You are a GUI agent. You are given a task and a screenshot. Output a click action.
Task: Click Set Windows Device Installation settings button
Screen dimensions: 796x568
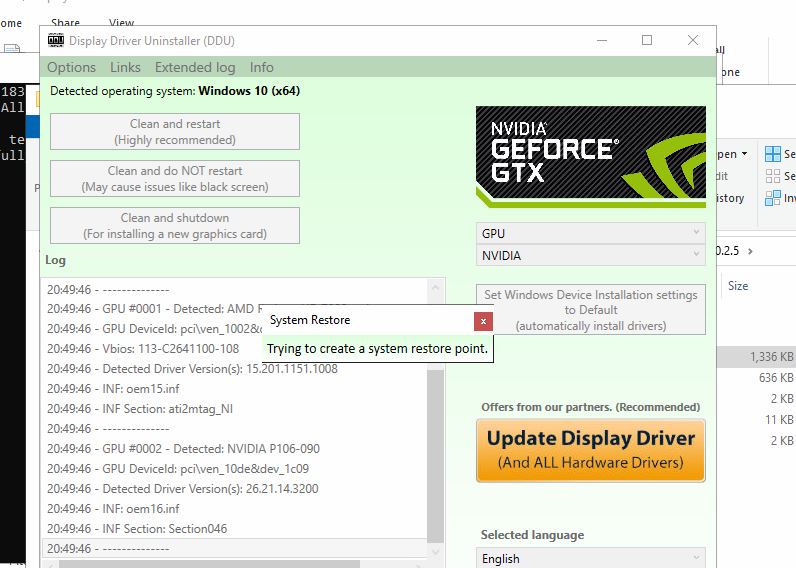click(590, 310)
